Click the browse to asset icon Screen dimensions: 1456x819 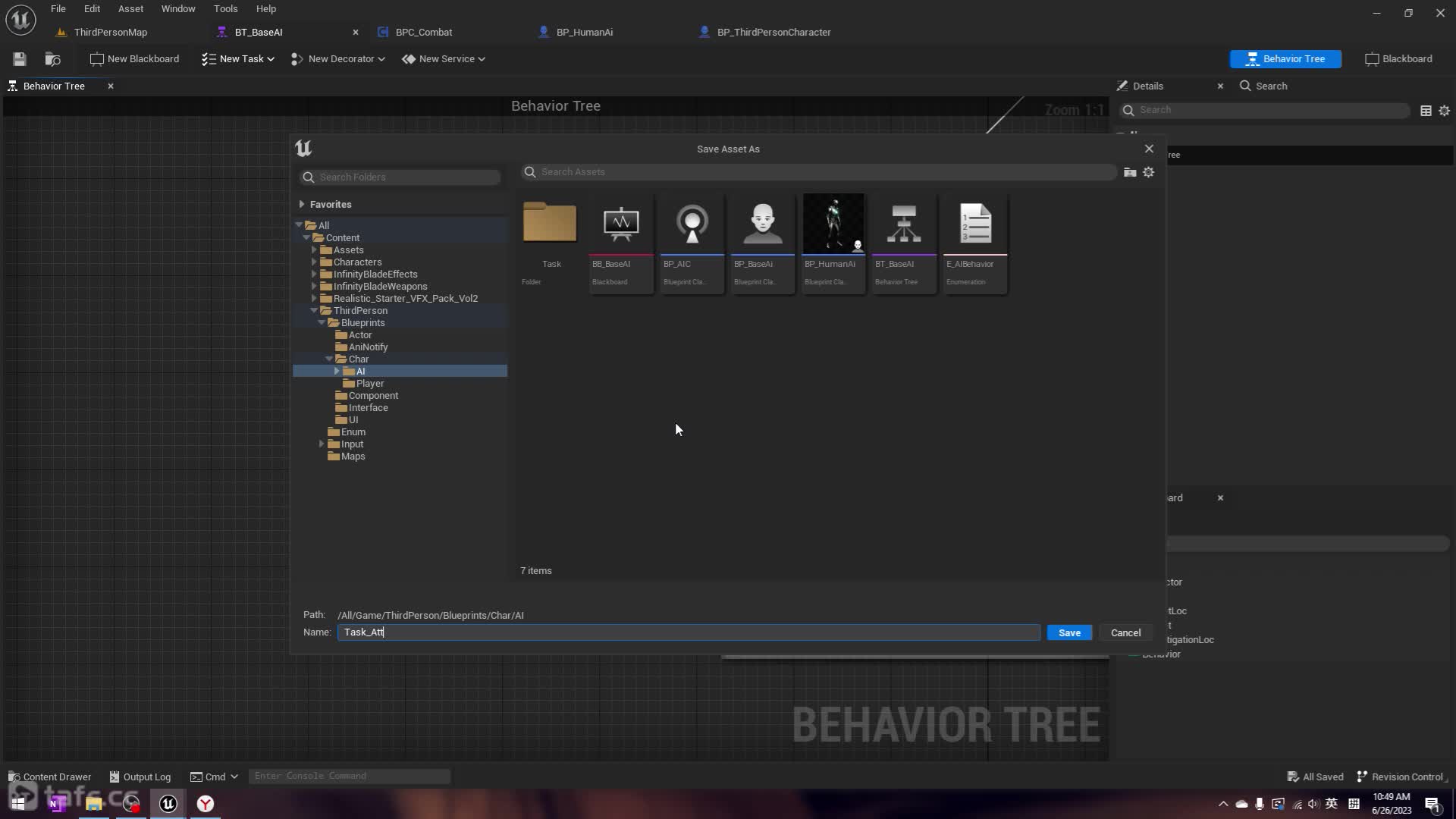click(52, 59)
